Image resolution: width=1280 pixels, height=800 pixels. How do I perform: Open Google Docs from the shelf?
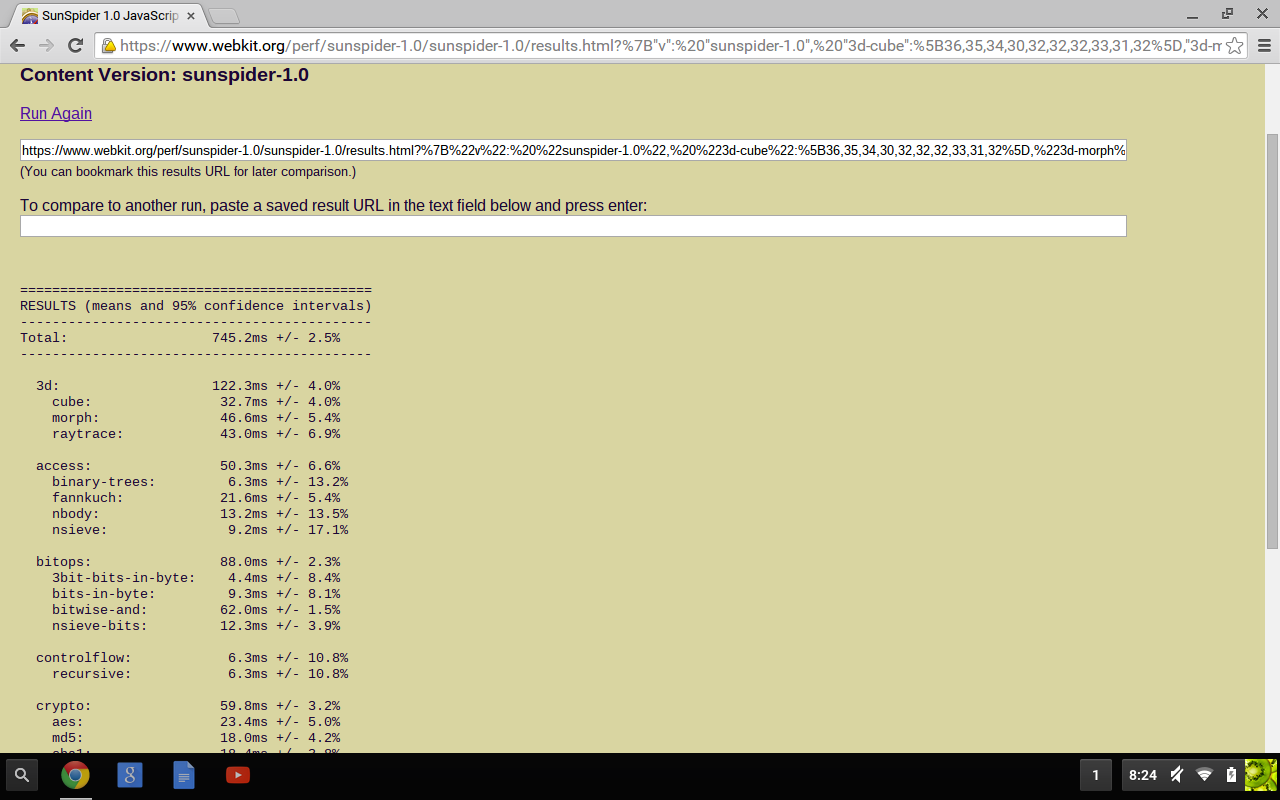(x=184, y=775)
